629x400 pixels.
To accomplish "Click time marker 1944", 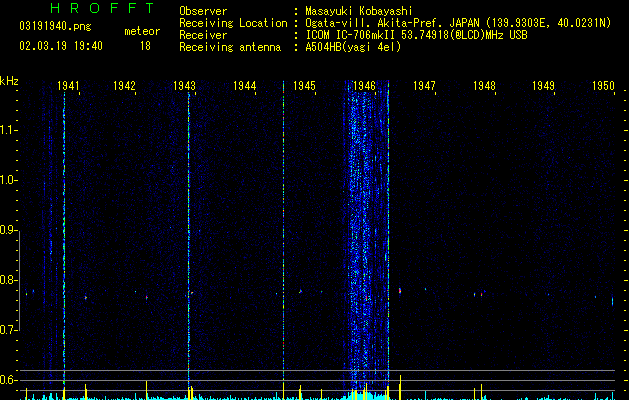I will click(x=244, y=86).
